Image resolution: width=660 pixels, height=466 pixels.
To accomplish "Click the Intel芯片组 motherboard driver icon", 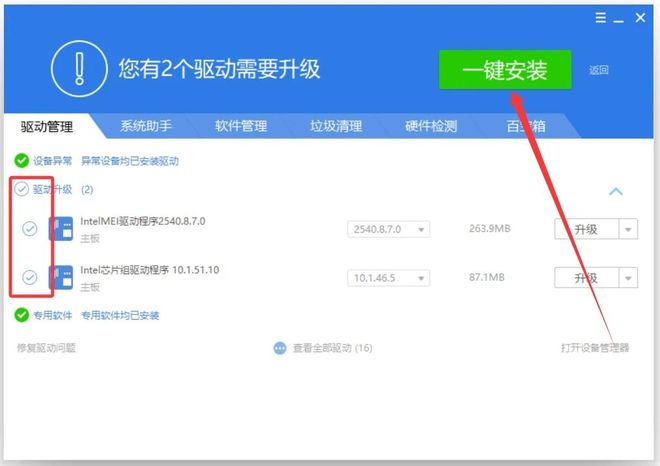I will coord(61,277).
